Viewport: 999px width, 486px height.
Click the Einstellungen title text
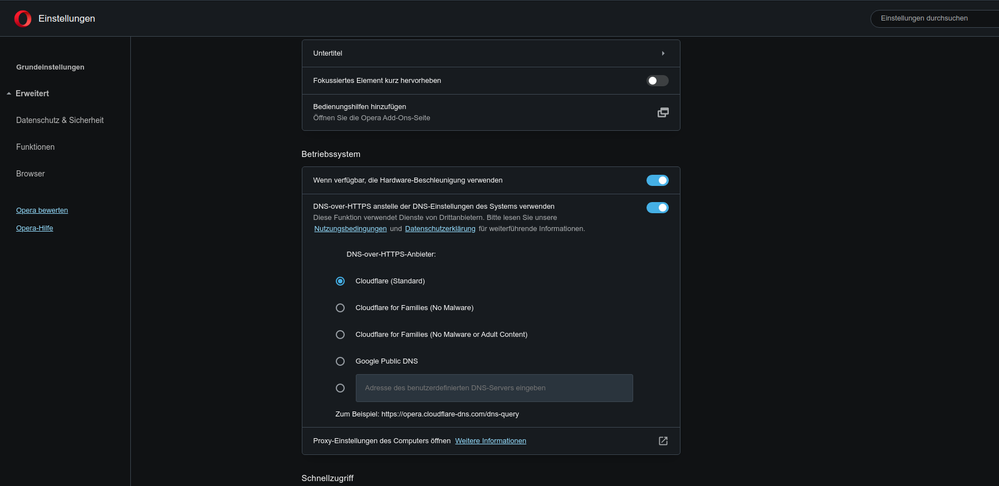(67, 18)
